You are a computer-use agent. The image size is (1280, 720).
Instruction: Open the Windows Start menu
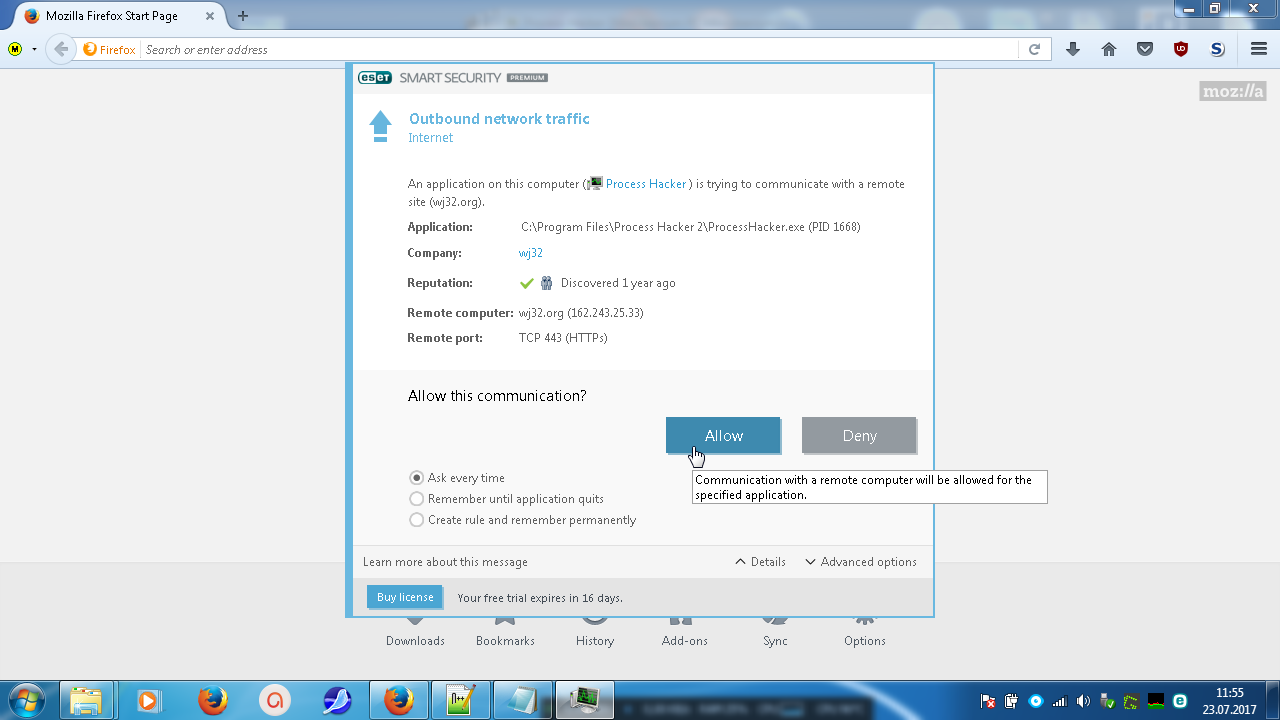[26, 700]
